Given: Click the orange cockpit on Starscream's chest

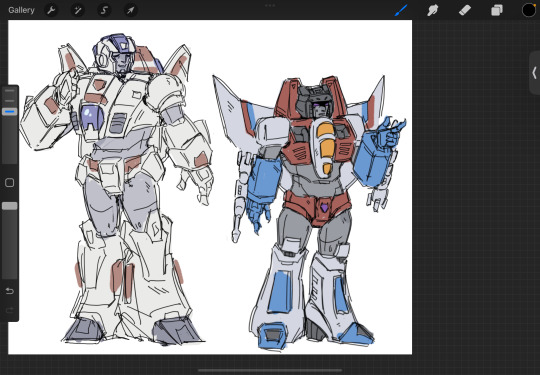Looking at the screenshot, I should [x=325, y=146].
